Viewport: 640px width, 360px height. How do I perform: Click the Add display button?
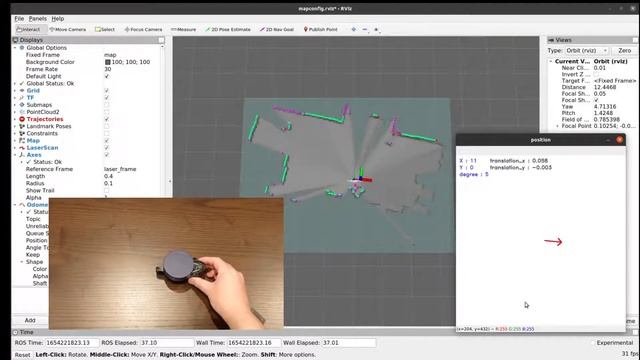(x=30, y=320)
